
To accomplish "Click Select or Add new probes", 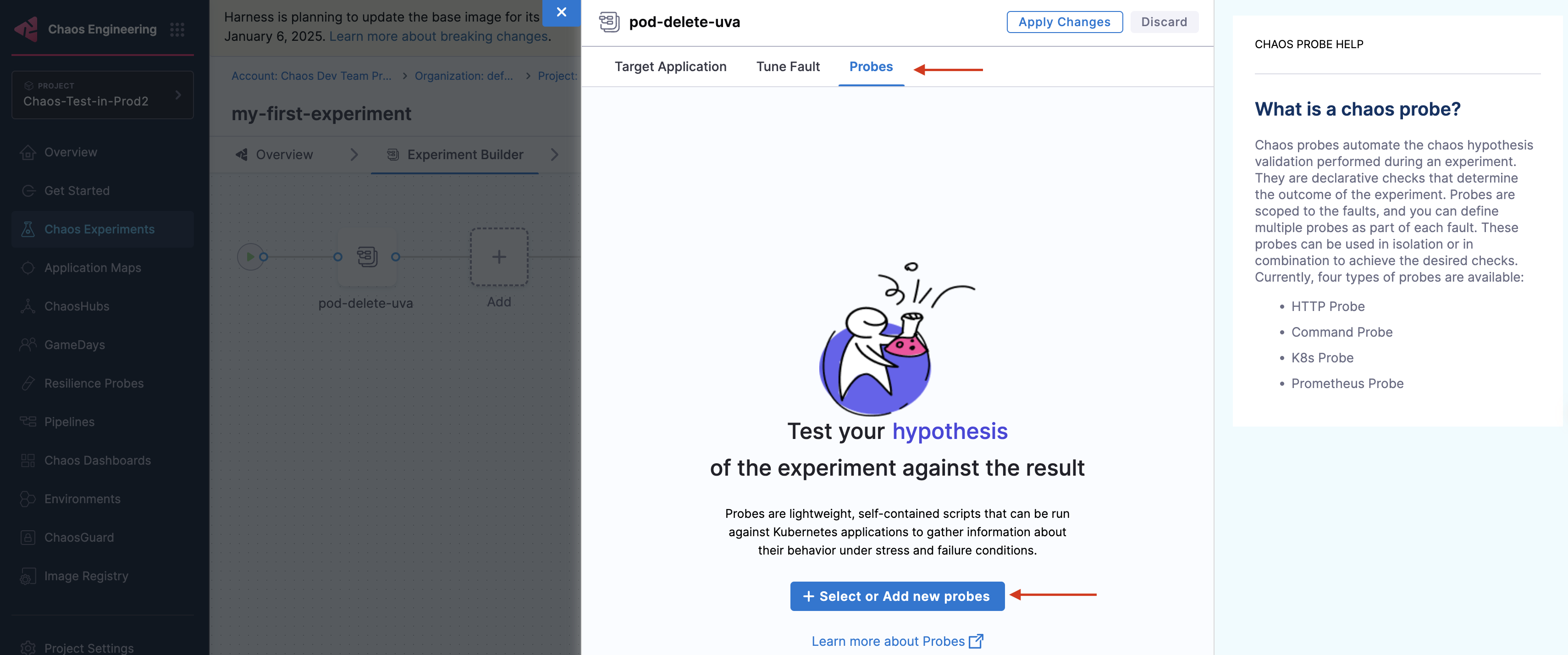I will [897, 596].
